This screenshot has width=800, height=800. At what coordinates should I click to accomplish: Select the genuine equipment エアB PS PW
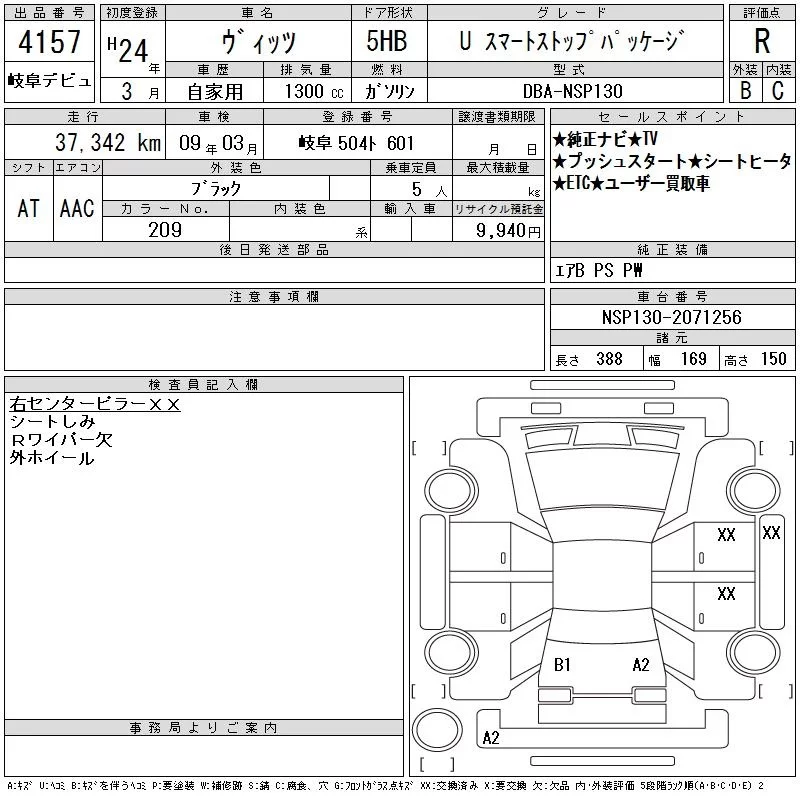click(598, 270)
